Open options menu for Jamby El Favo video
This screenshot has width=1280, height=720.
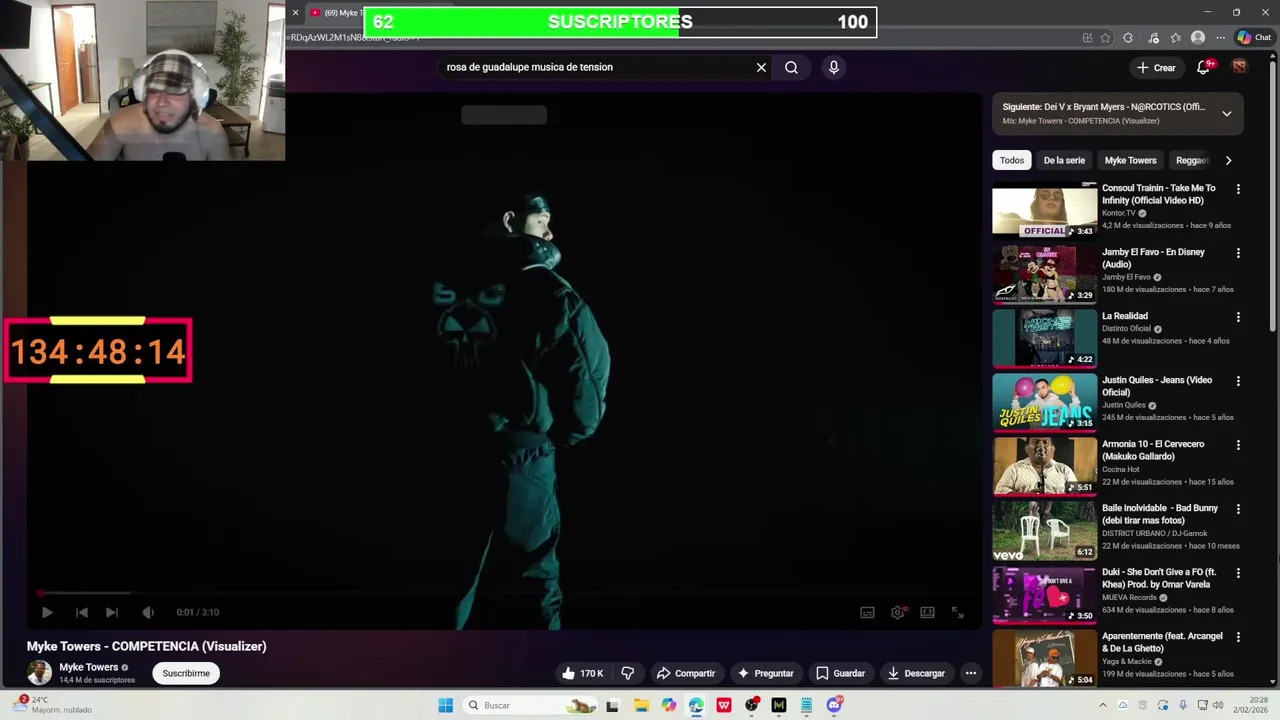click(x=1238, y=253)
